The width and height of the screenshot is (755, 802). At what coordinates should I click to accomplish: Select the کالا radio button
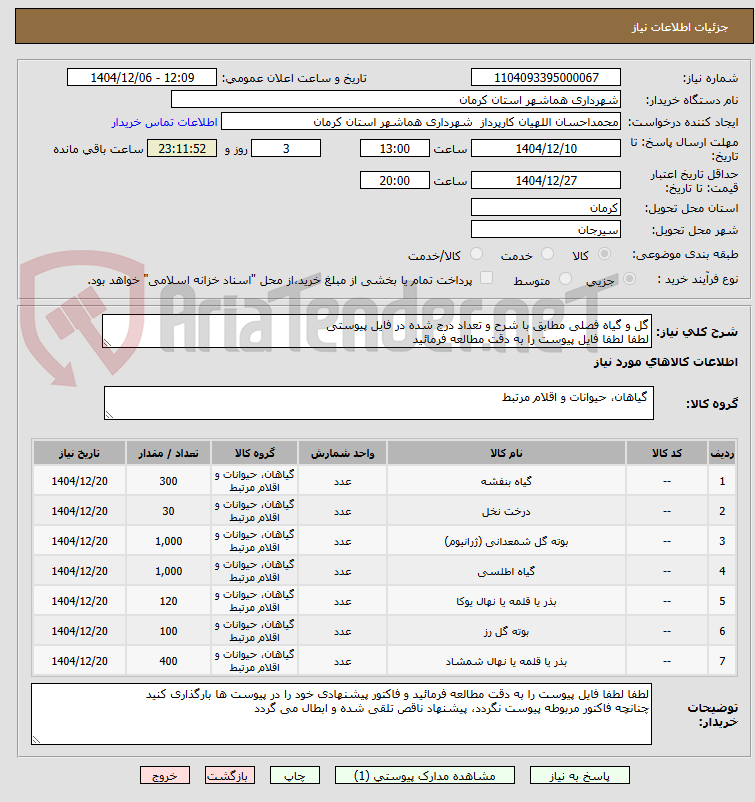(x=605, y=254)
